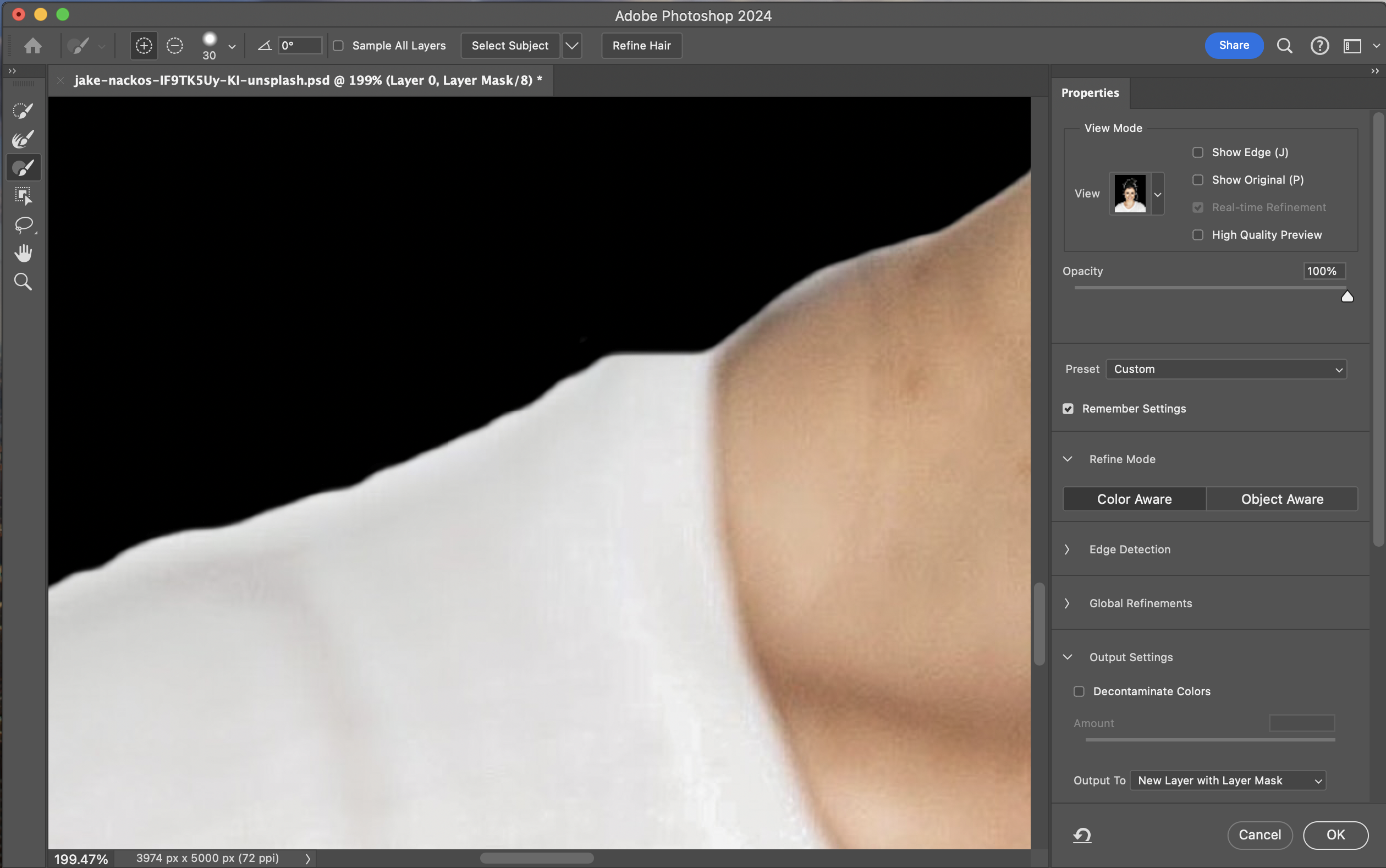This screenshot has width=1386, height=868.
Task: Select the Refine Edge Brush tool
Action: (23, 139)
